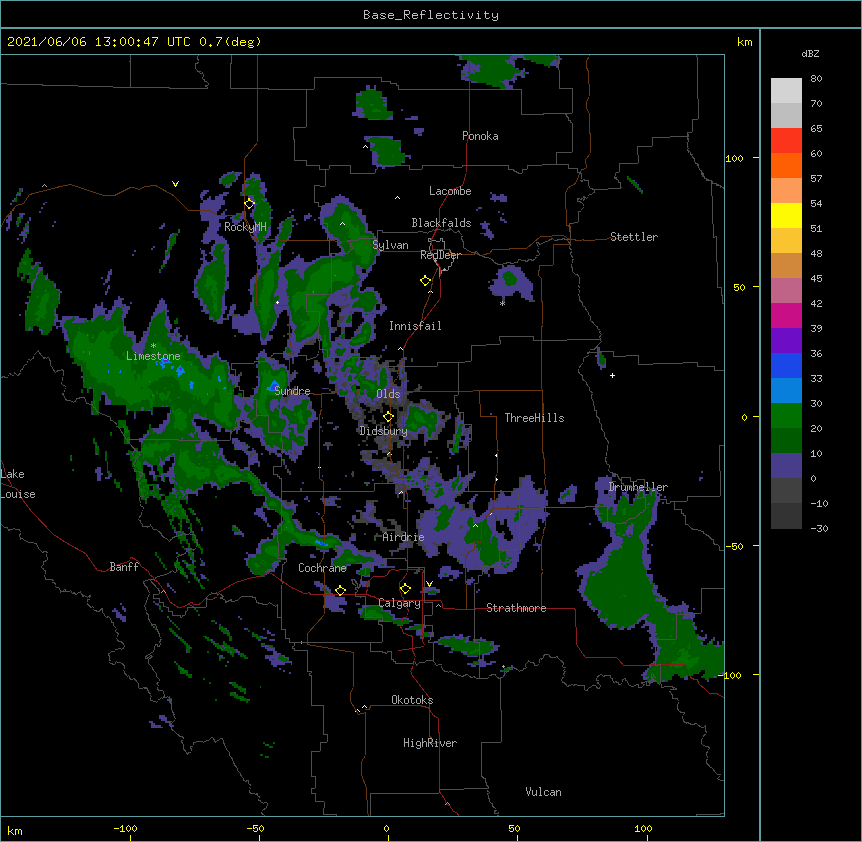
Task: Select the bottom axis -50 tick label
Action: (255, 828)
